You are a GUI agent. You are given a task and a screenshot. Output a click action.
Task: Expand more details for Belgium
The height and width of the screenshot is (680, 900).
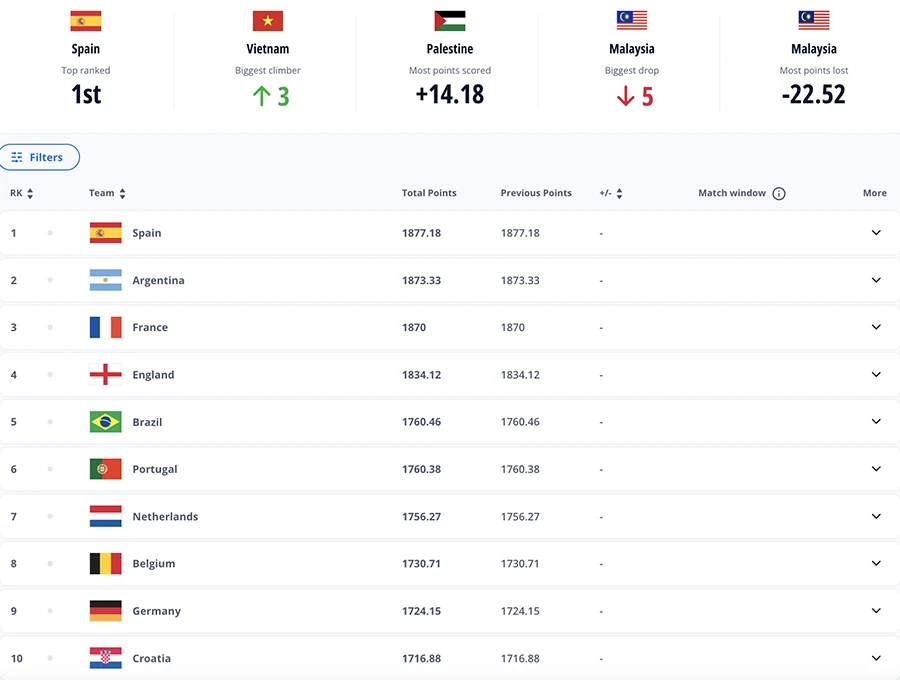coord(876,564)
